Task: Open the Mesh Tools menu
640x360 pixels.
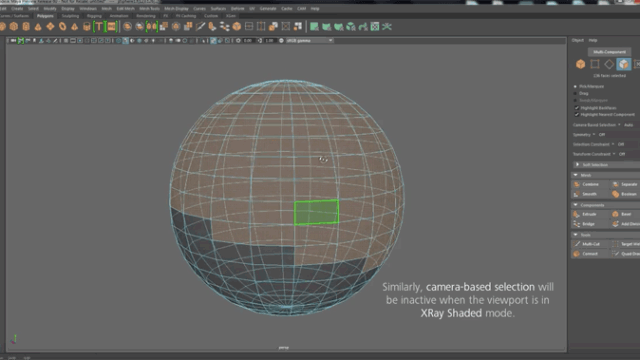Action: pyautogui.click(x=149, y=8)
